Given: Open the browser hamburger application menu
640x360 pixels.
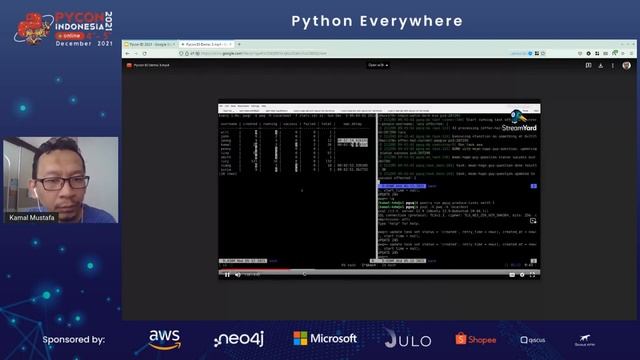Looking at the screenshot, I should (x=631, y=53).
